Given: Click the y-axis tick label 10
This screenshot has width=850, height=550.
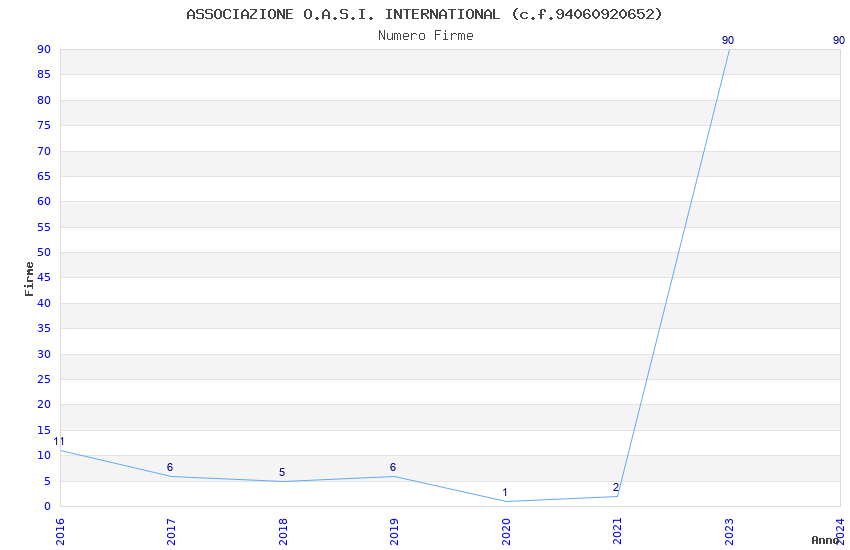Looking at the screenshot, I should (44, 456).
